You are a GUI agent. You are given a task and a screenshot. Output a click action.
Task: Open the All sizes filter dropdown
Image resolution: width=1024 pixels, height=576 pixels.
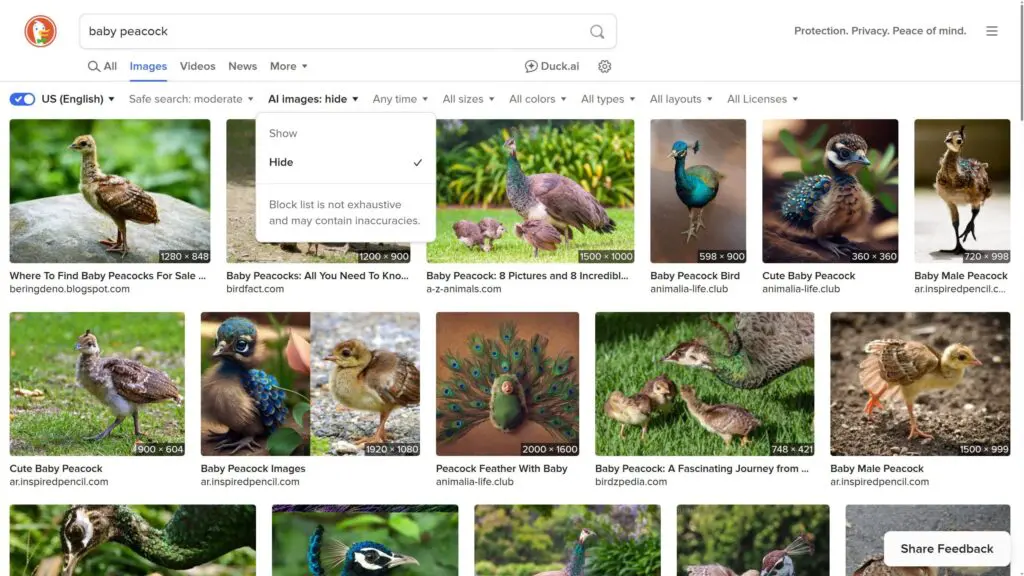468,99
